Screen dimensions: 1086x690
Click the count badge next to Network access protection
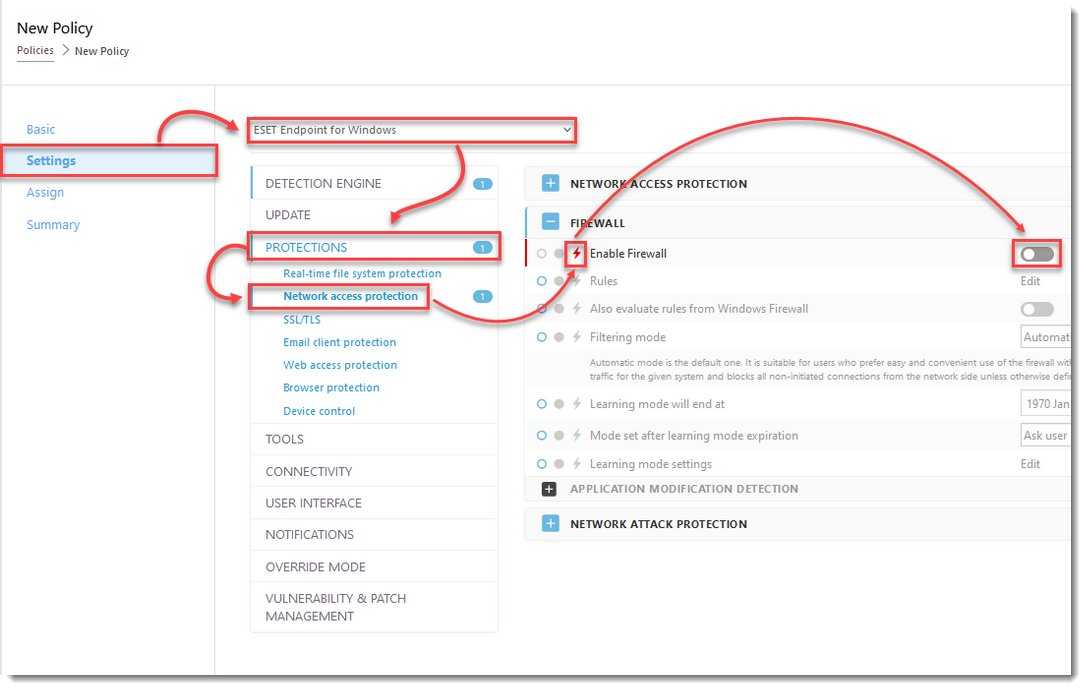tap(482, 297)
